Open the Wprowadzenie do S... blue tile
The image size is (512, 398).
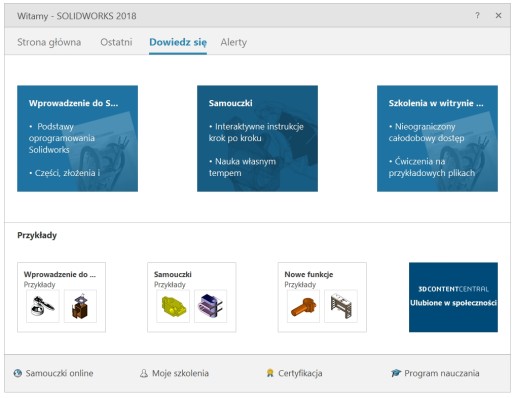click(78, 138)
